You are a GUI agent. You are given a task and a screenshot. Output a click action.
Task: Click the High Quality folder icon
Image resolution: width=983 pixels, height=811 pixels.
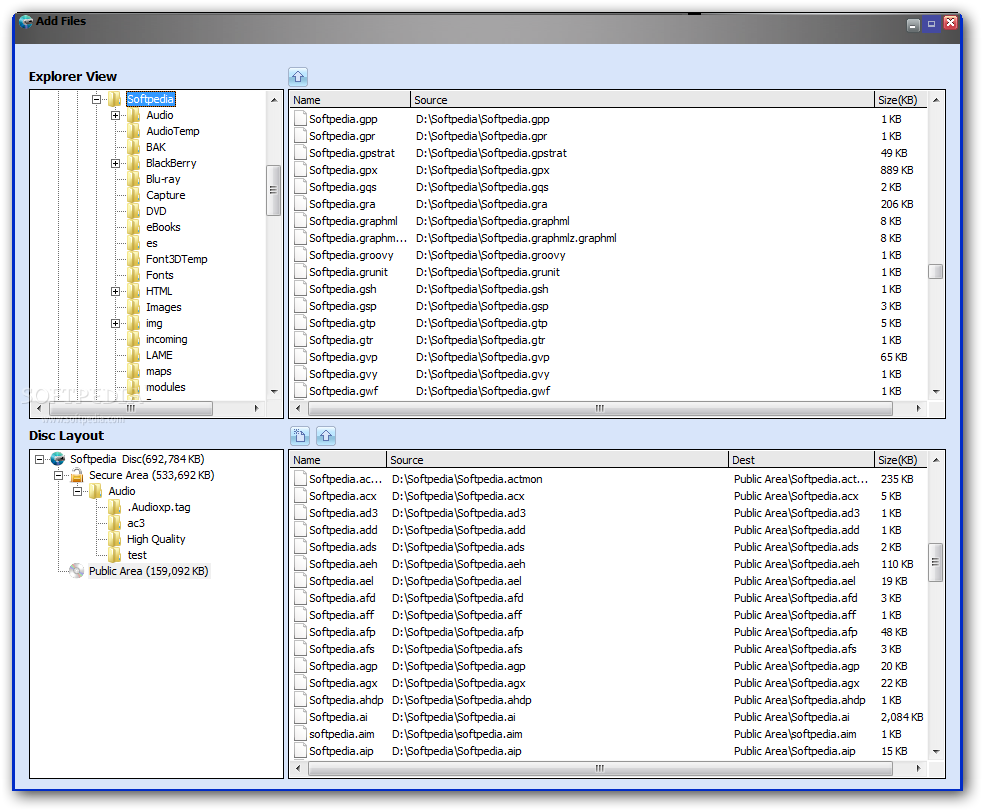click(x=115, y=539)
